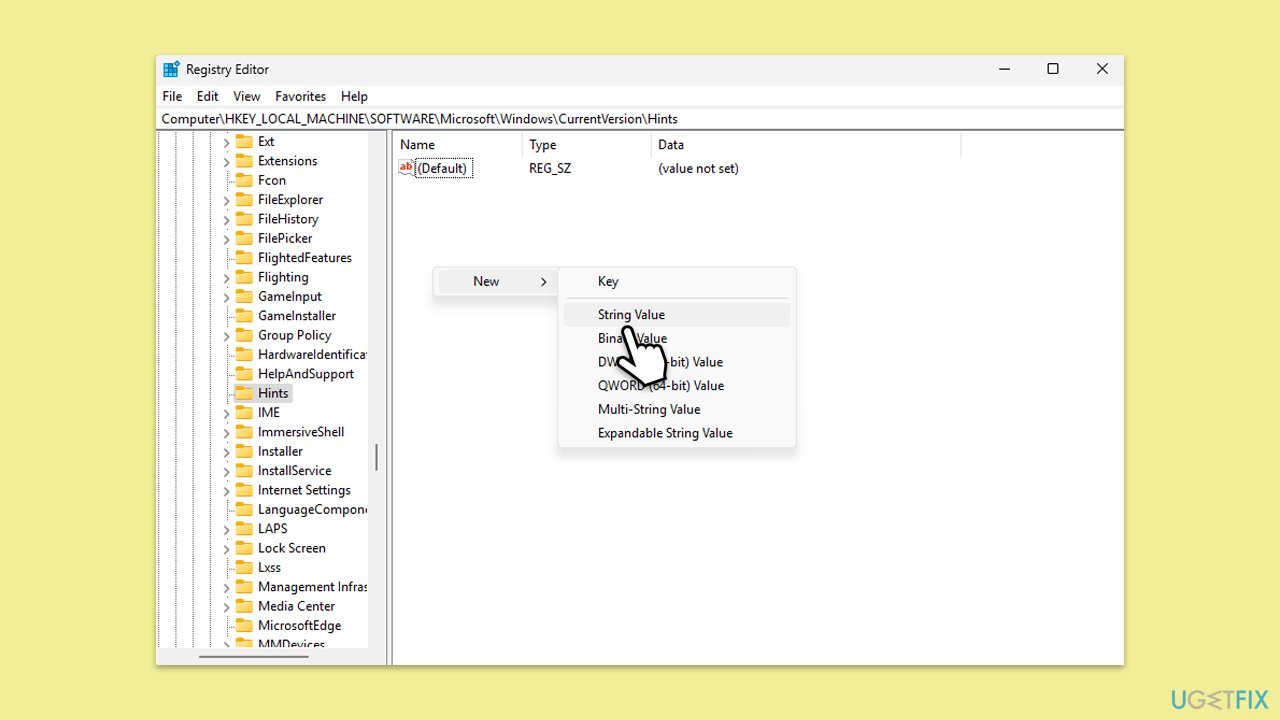1280x720 pixels.
Task: Click the Installer folder icon
Action: point(244,451)
